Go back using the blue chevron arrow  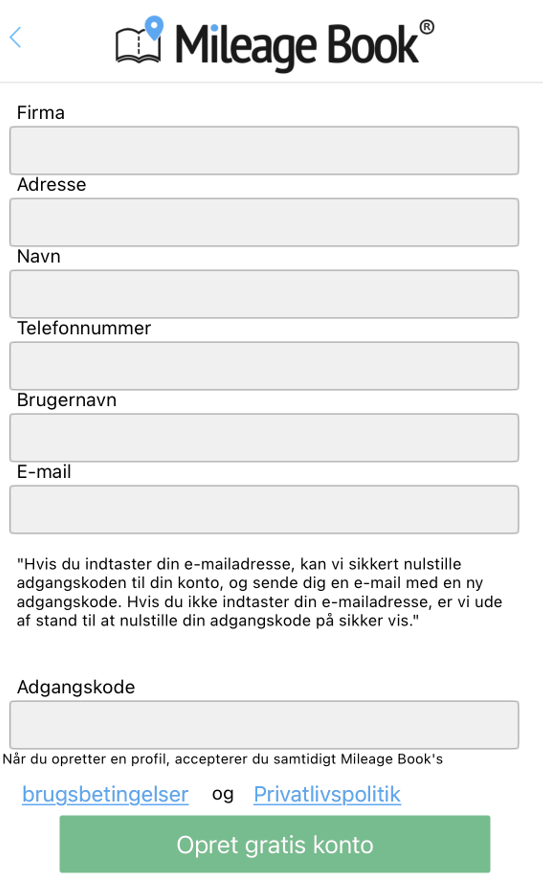click(16, 38)
